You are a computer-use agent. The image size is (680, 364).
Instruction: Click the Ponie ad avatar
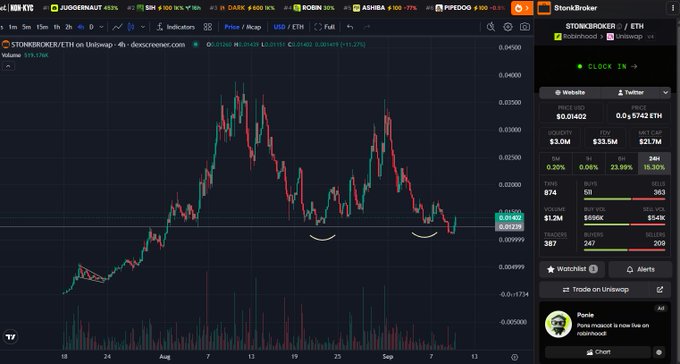click(558, 324)
